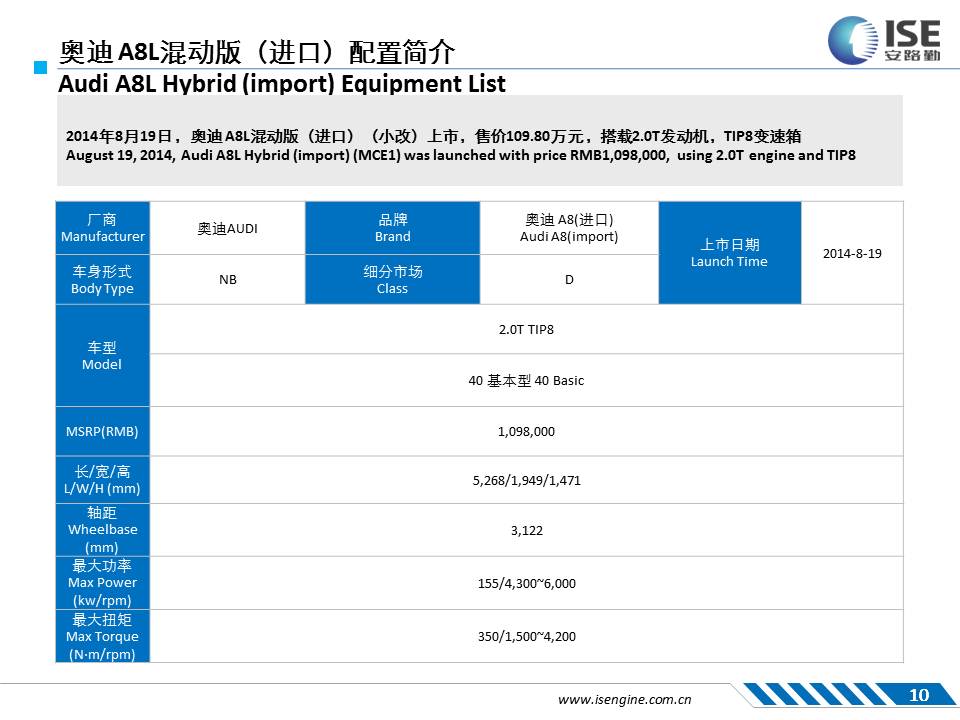Viewport: 960px width, 720px height.
Task: Select the MSRP(RMB) header cell
Action: [103, 432]
